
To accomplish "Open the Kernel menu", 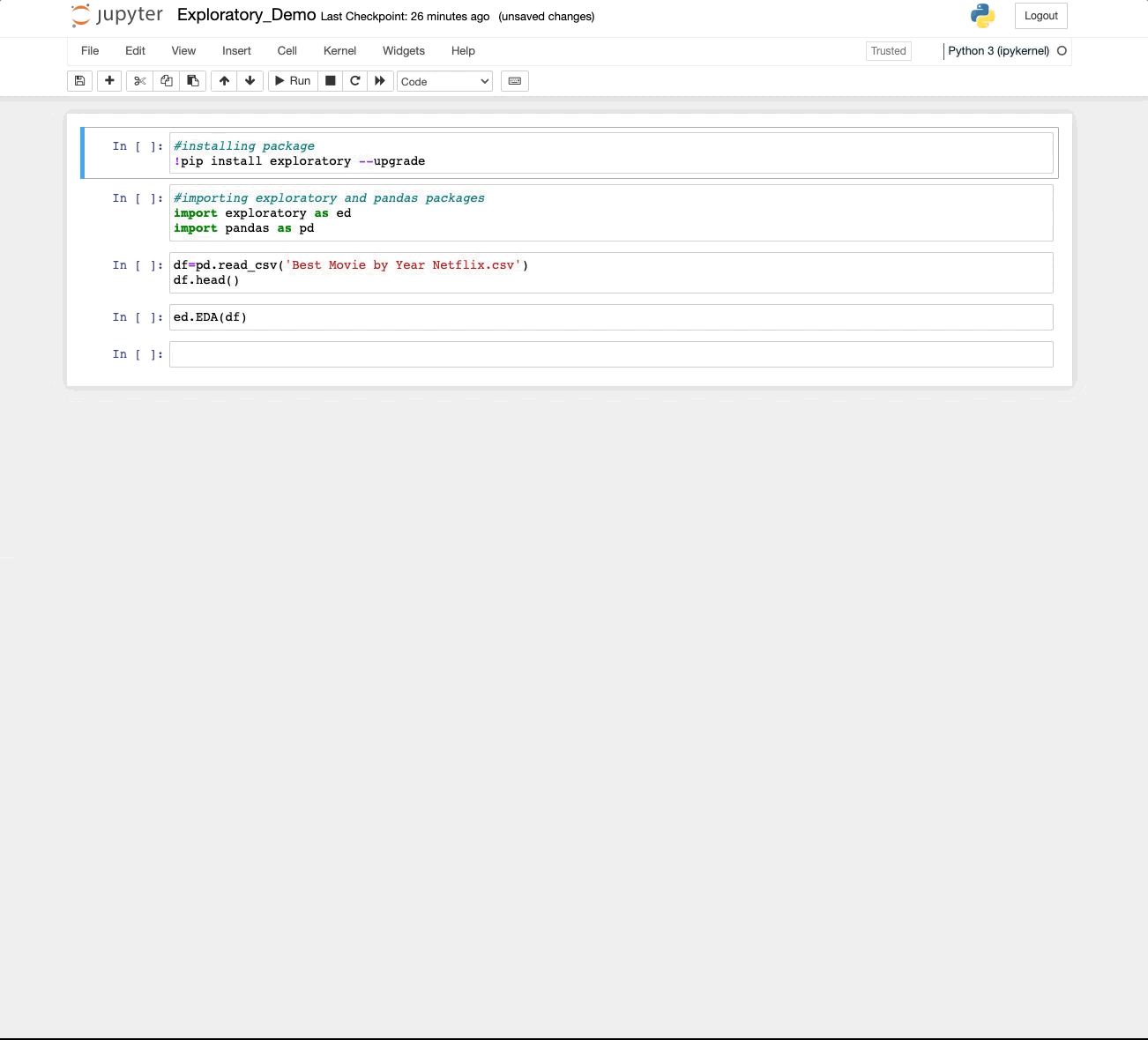I will [339, 51].
